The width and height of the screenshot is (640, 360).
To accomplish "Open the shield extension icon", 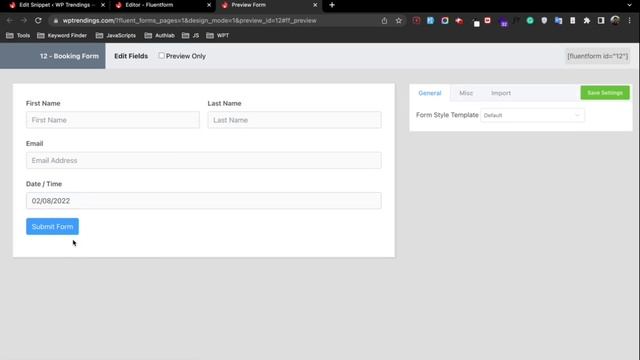I will click(544, 20).
